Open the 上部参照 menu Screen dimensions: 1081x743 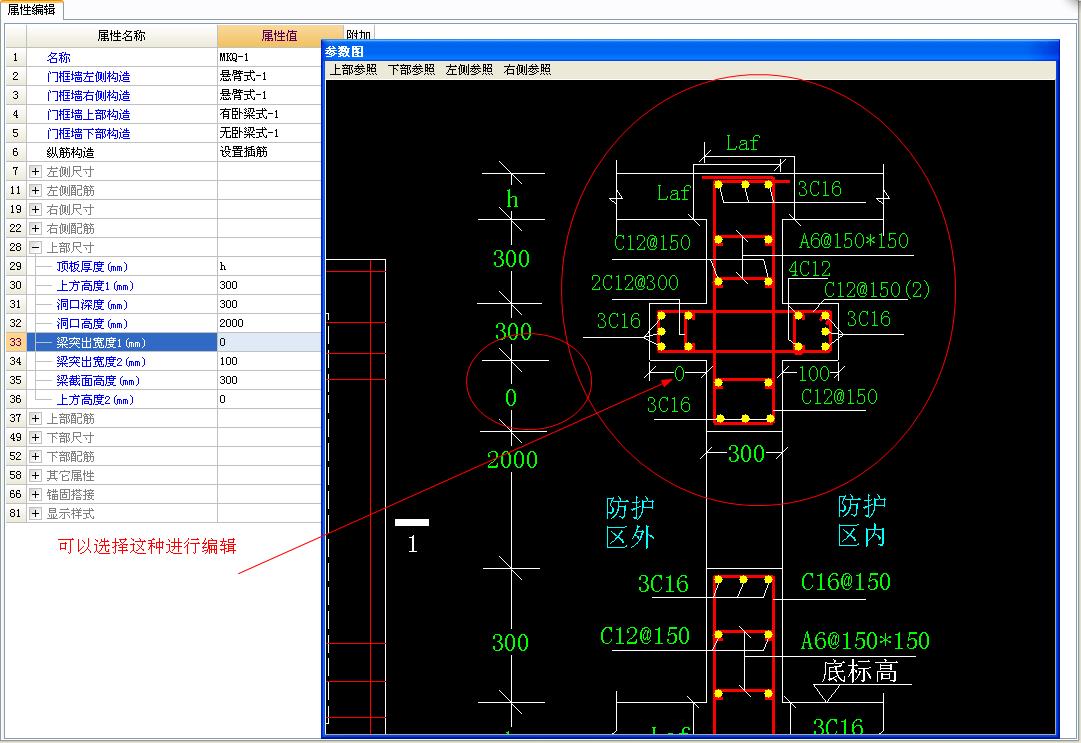point(353,70)
